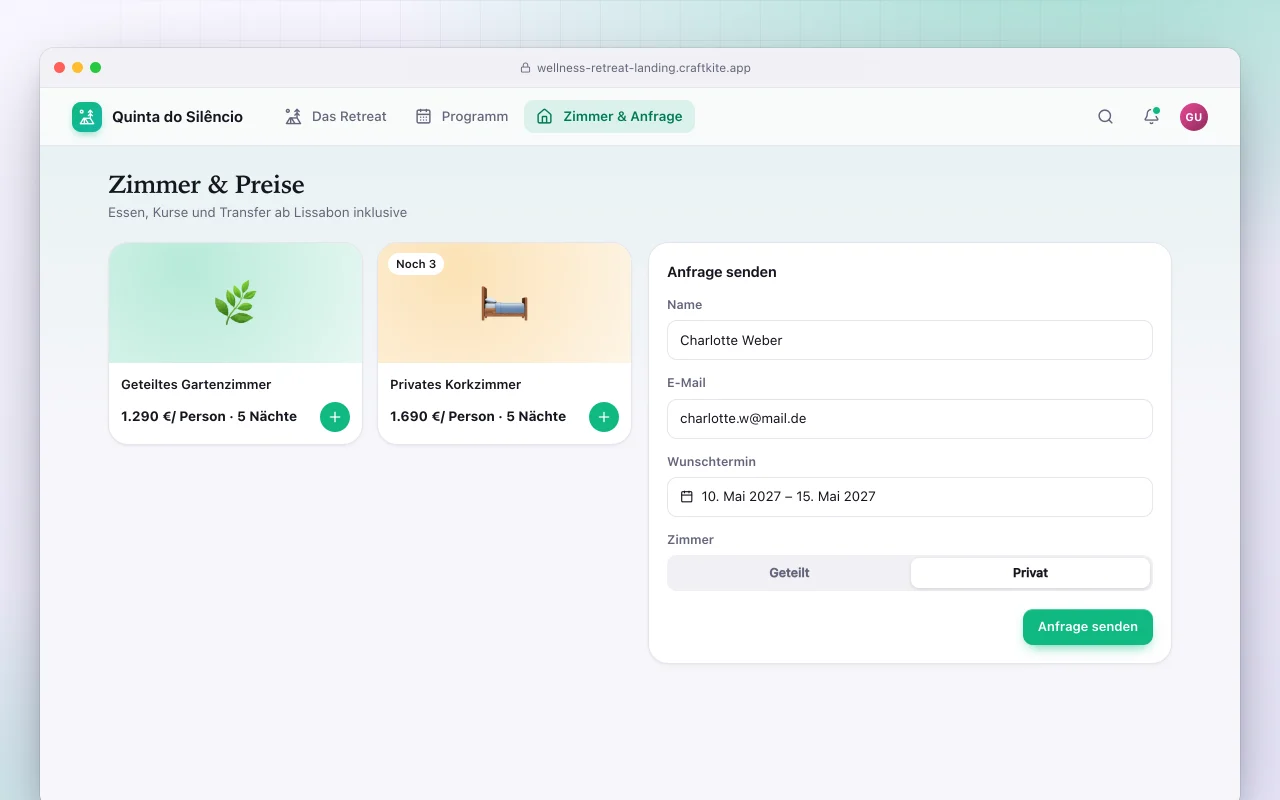Click the Noch 3 availability badge
Image resolution: width=1280 pixels, height=800 pixels.
(x=416, y=264)
